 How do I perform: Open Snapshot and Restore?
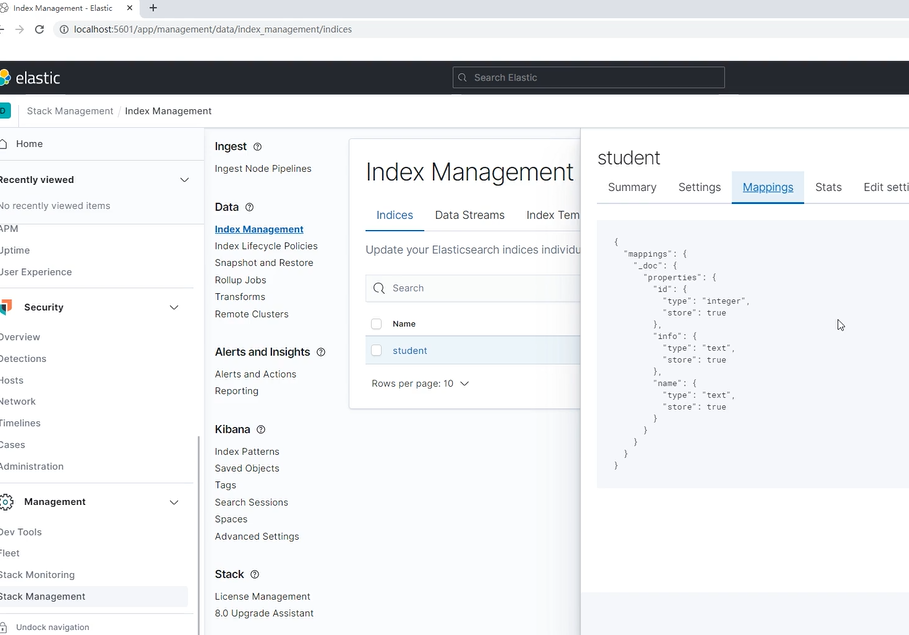click(x=264, y=263)
